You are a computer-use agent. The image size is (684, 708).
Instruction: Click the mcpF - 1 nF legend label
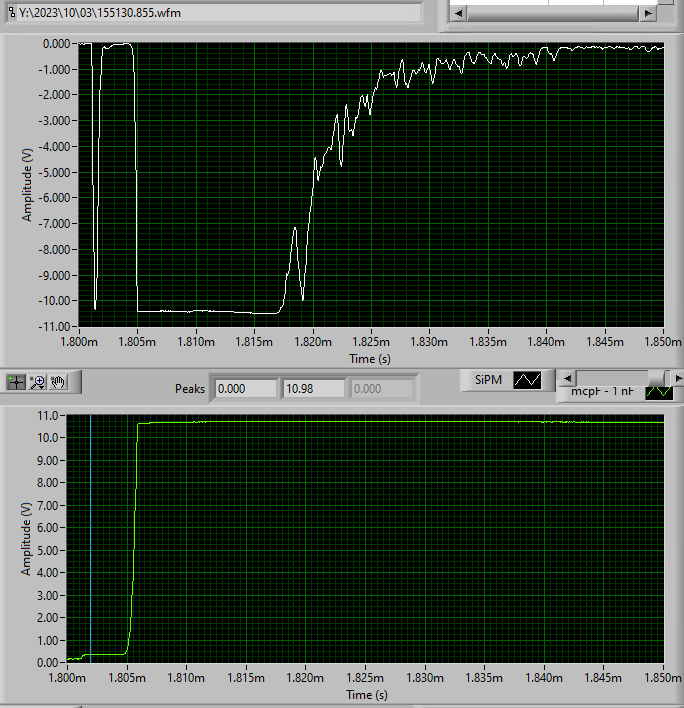tap(602, 391)
